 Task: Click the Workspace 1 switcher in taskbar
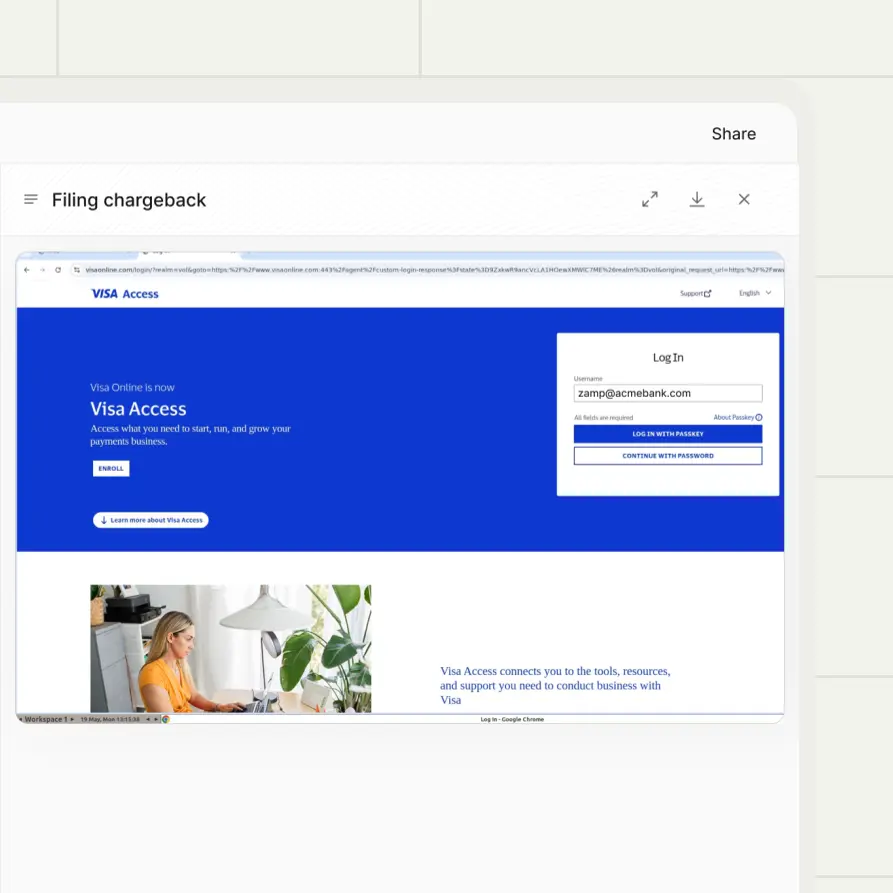46,719
